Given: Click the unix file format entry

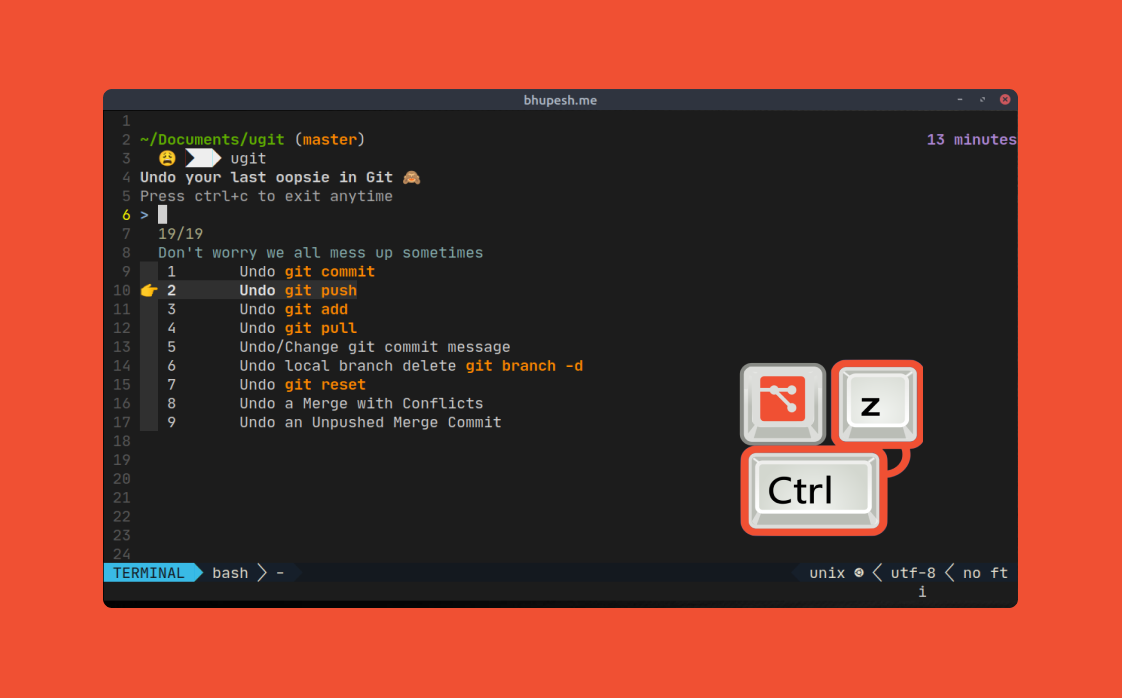Looking at the screenshot, I should [827, 573].
